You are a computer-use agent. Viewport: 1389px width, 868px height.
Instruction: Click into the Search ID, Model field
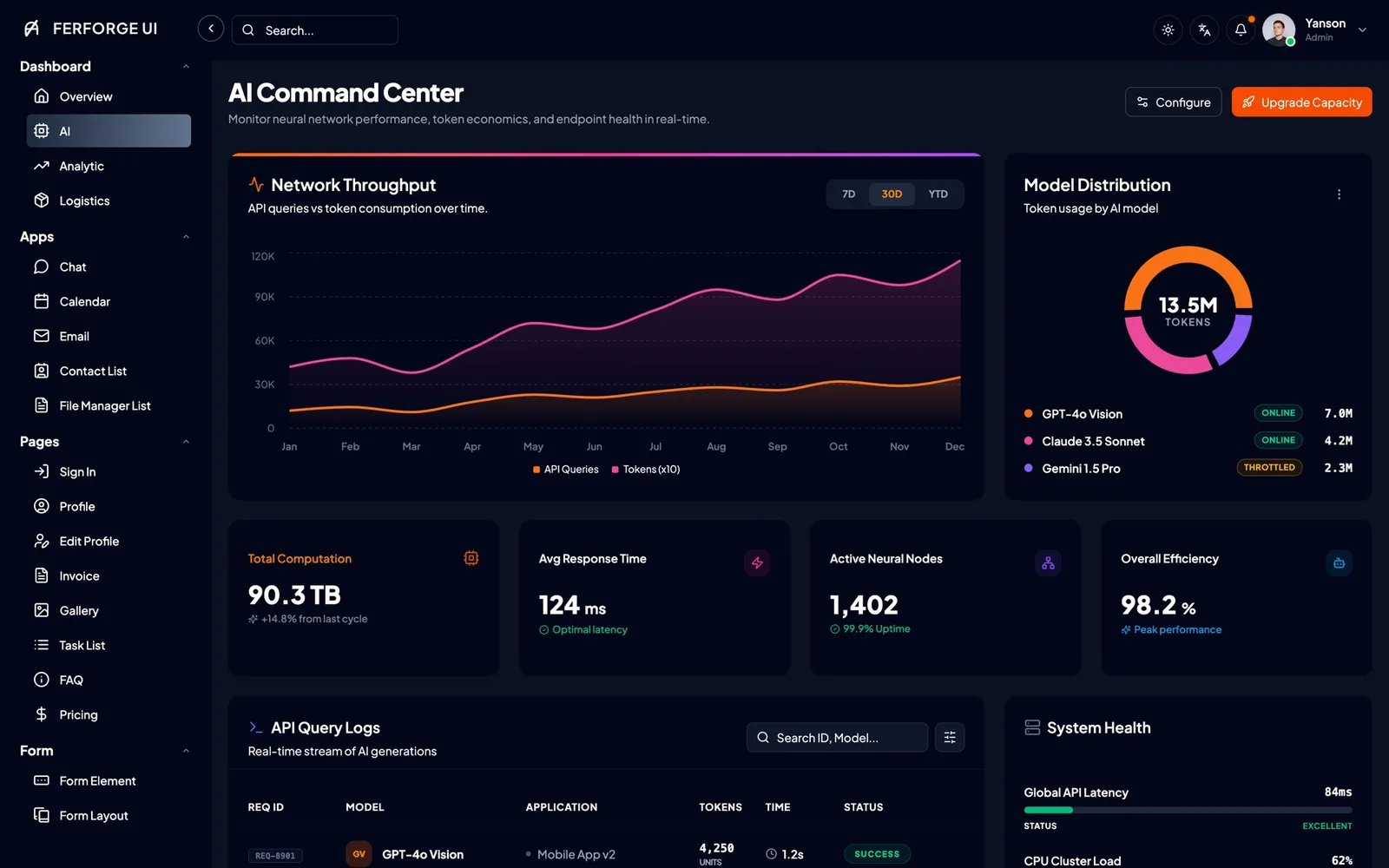click(837, 738)
